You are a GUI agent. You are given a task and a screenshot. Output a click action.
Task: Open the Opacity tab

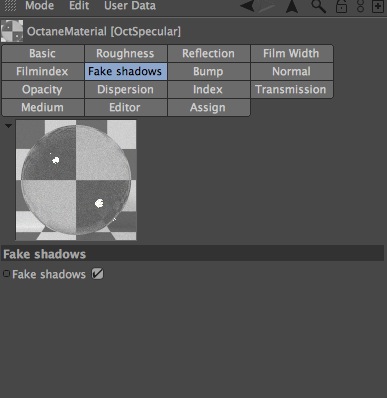(x=43, y=89)
